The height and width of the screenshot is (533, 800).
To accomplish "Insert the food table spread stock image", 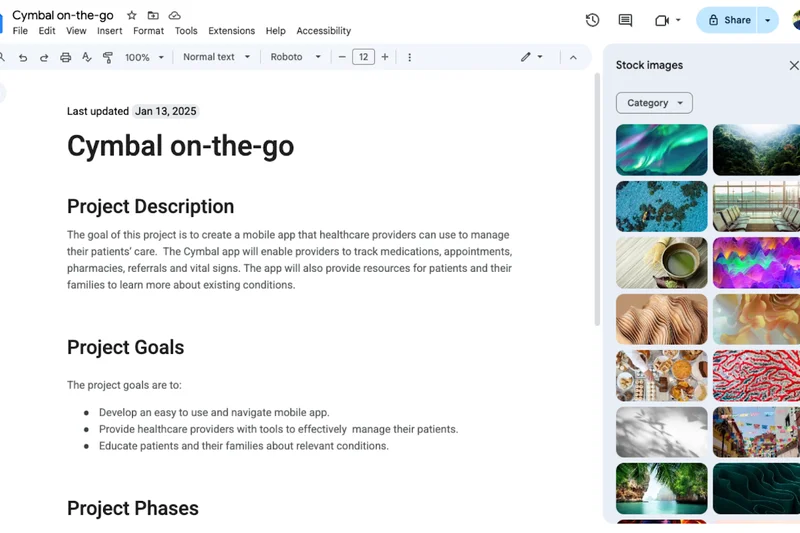I will pos(662,376).
